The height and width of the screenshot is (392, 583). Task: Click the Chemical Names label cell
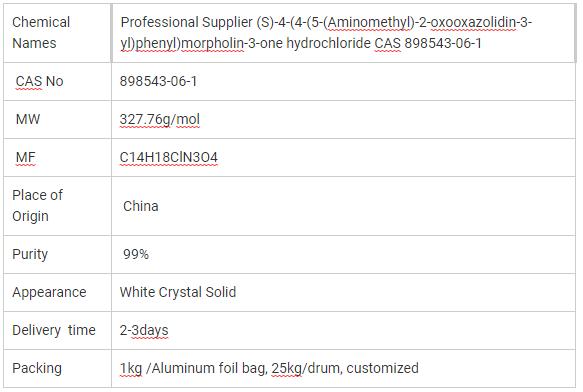[57, 33]
